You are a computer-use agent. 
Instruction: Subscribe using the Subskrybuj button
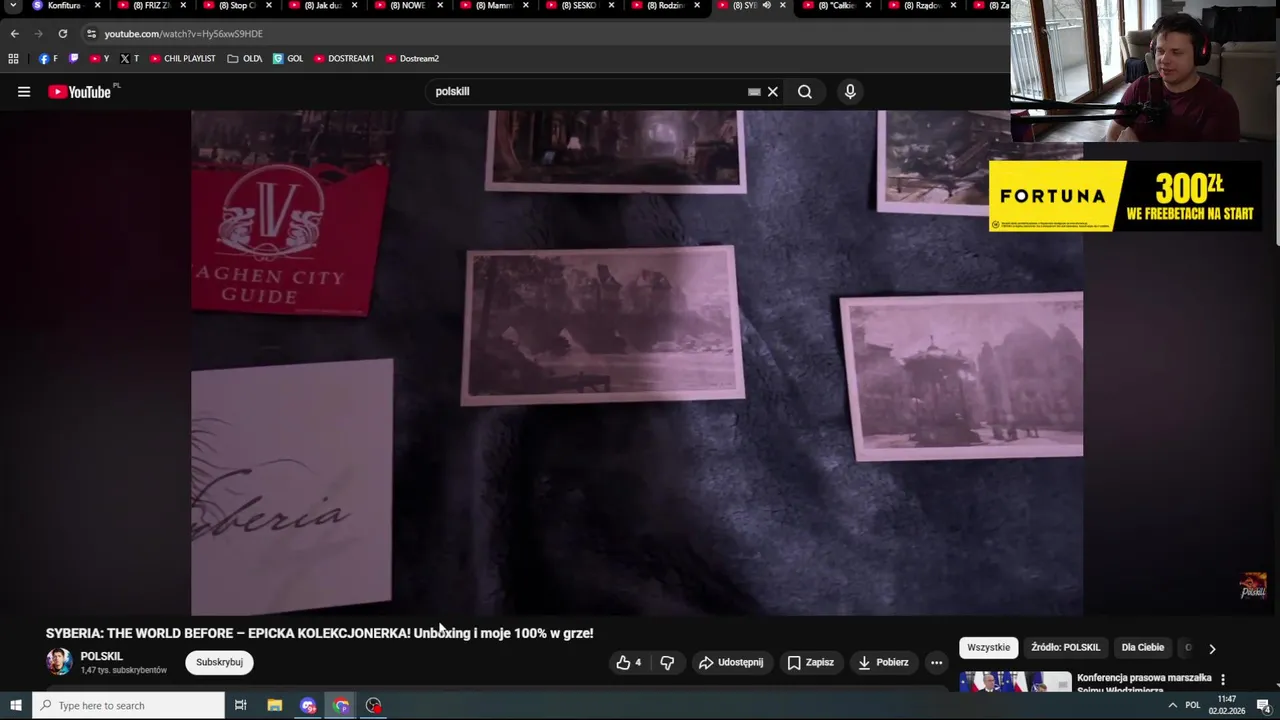[x=219, y=662]
